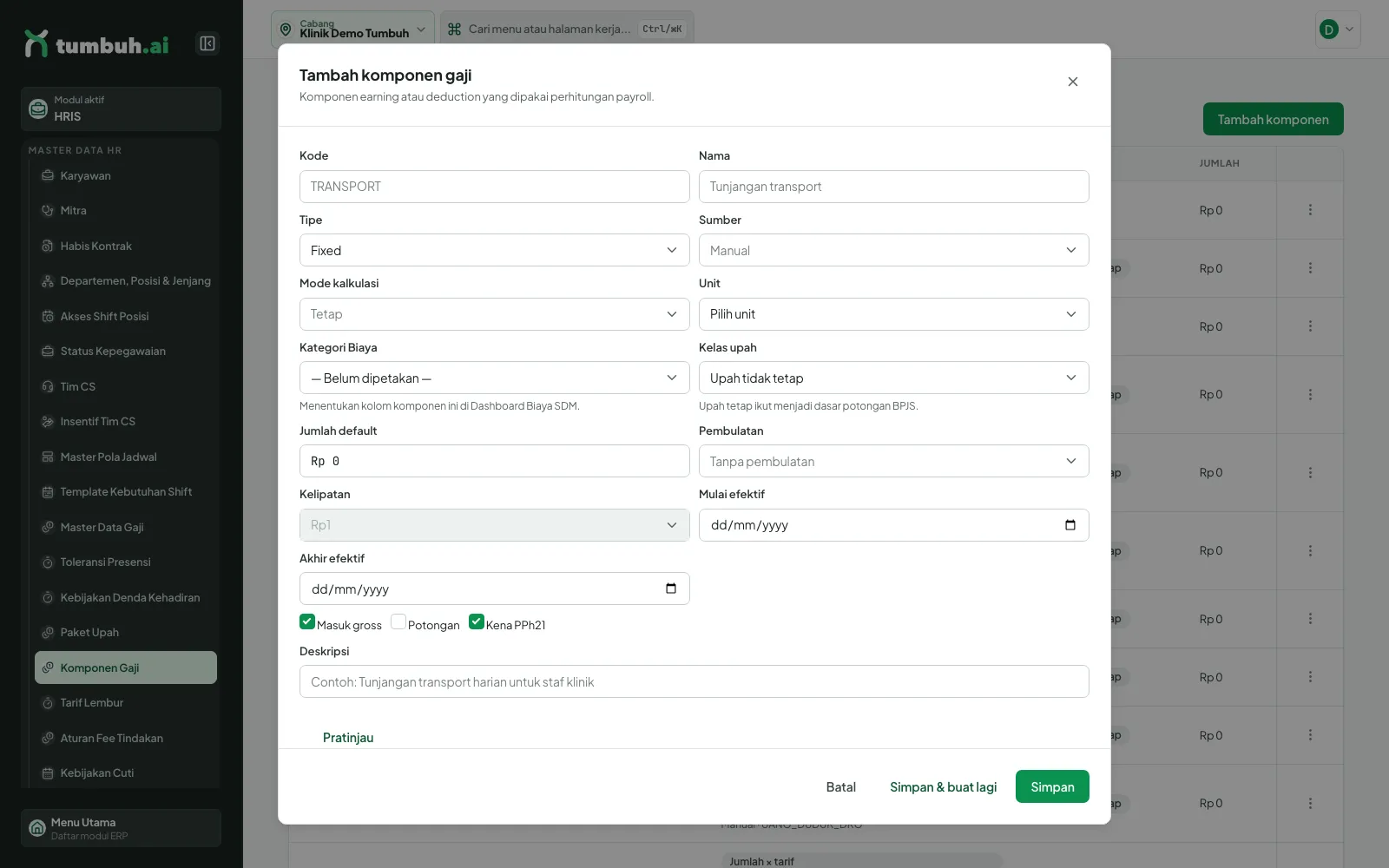Open the Cabang Klinik Demo Tumbuh selector
Viewport: 1389px width, 868px height.
[352, 30]
